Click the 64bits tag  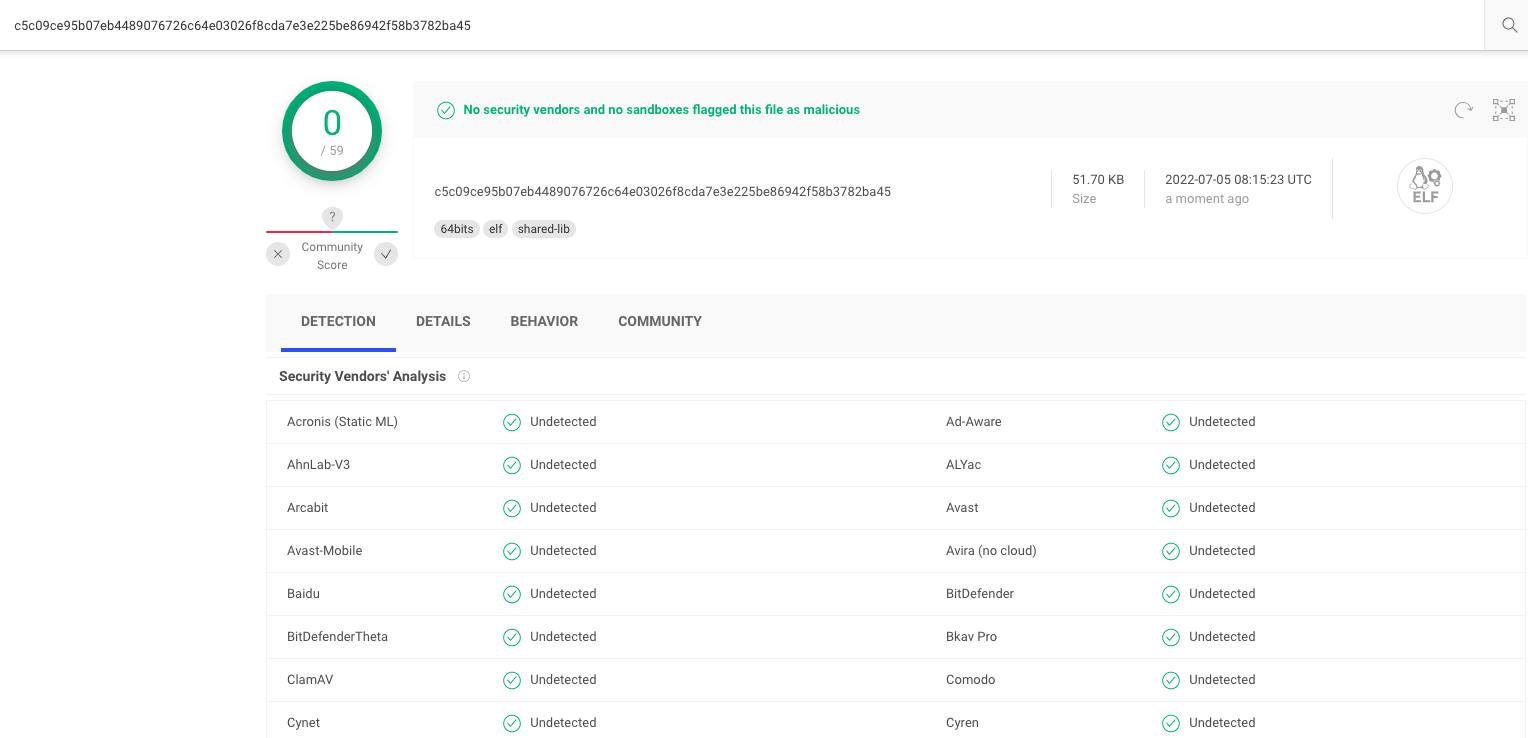[457, 229]
